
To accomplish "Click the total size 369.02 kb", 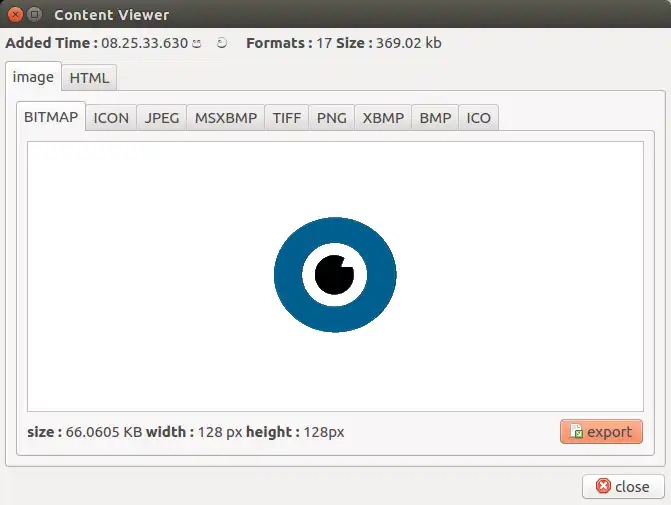I will 409,43.
